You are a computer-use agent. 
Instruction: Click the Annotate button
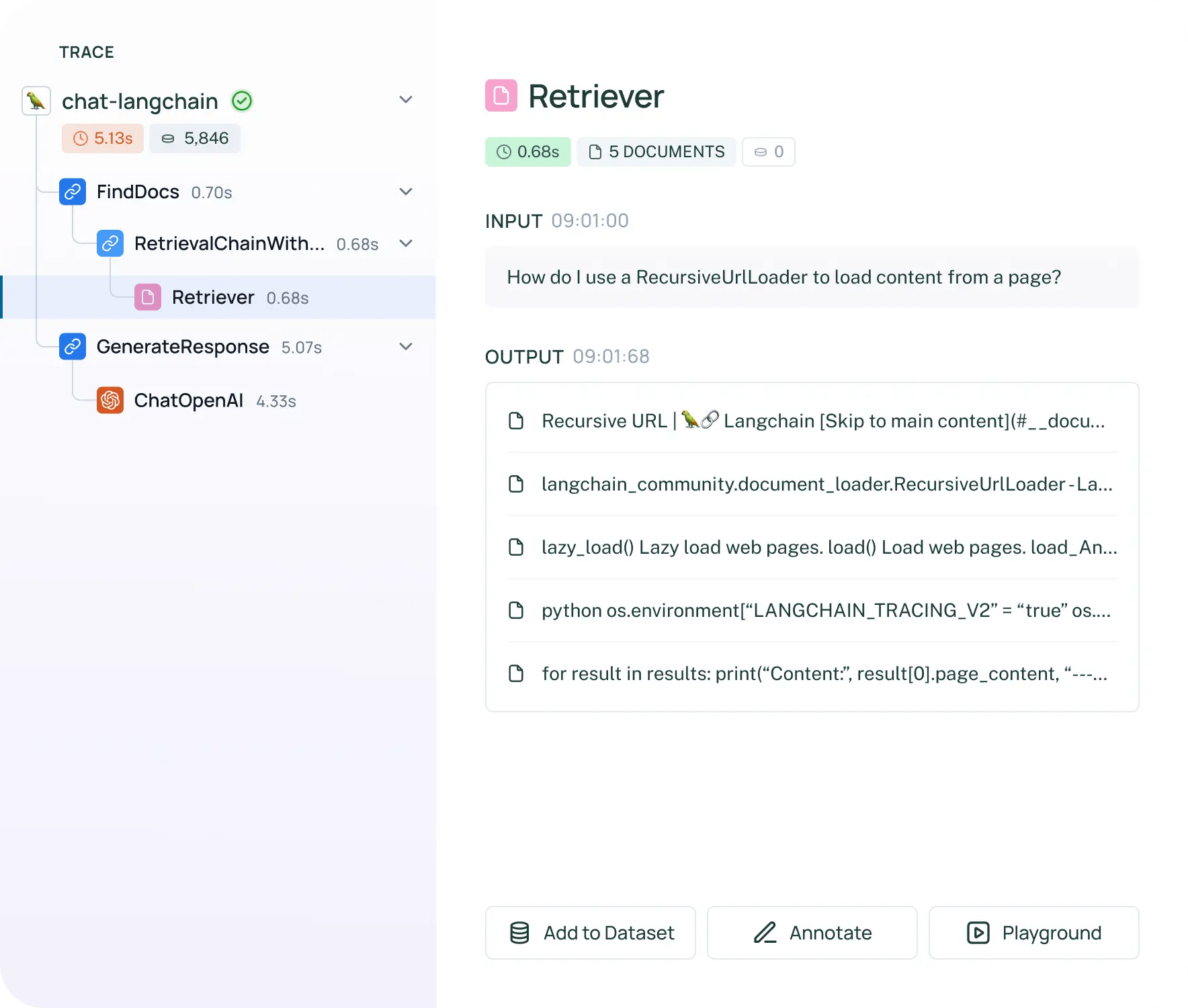click(x=812, y=933)
